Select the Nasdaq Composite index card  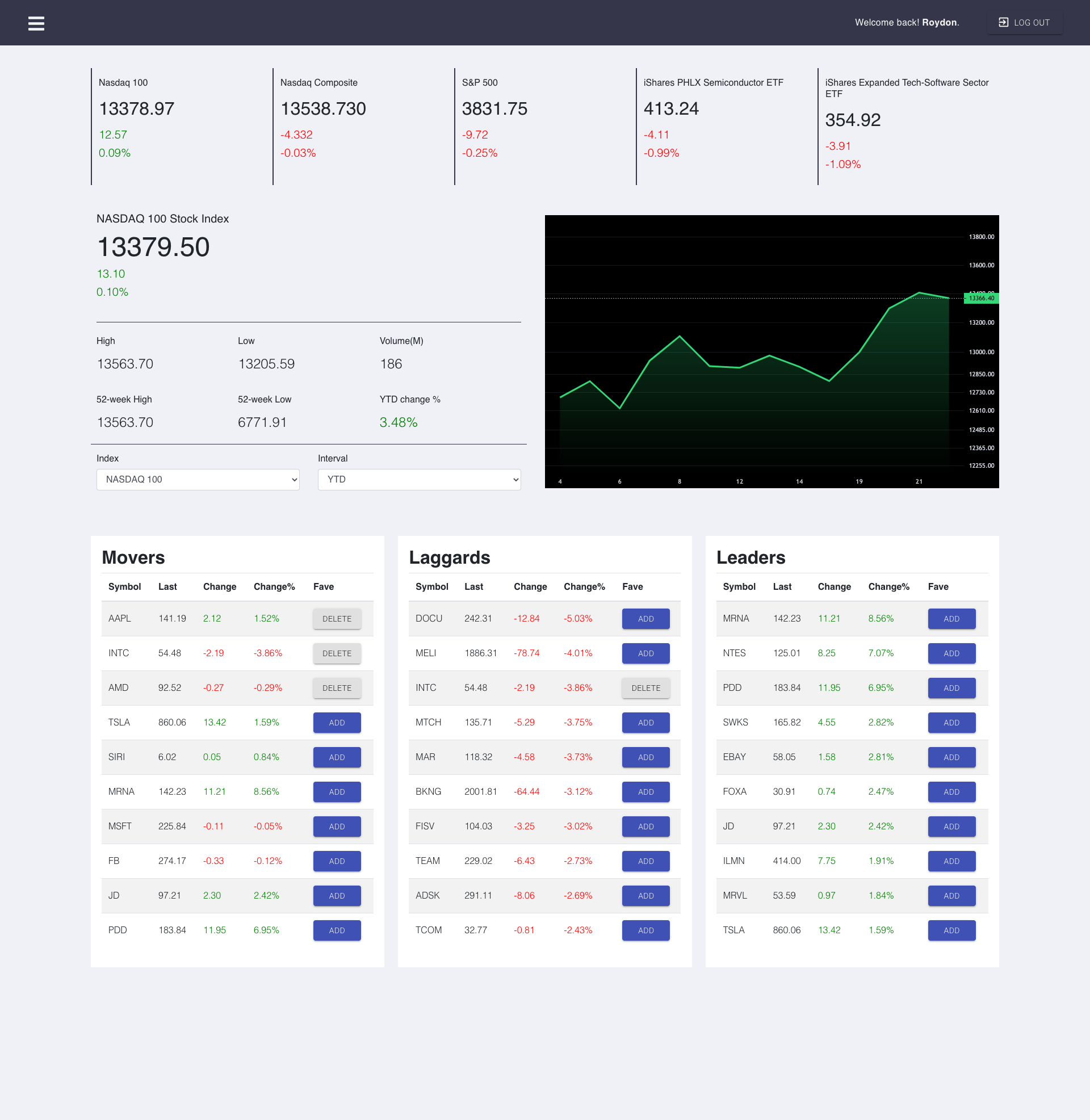pyautogui.click(x=363, y=126)
